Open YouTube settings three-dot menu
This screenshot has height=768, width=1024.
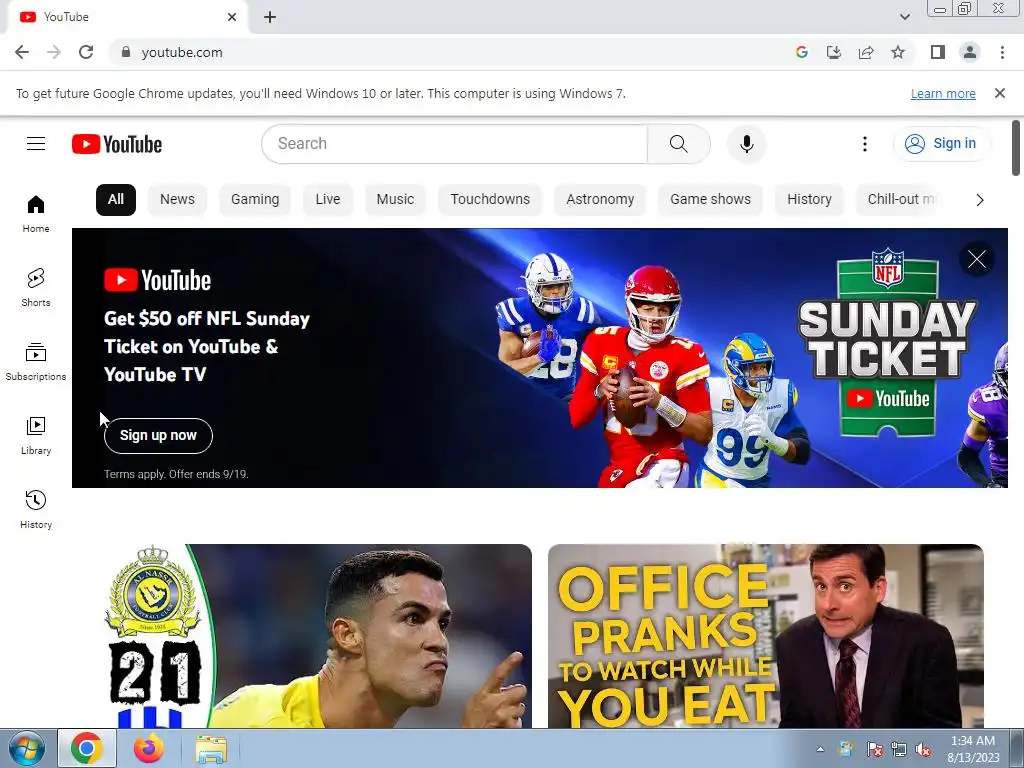pos(865,144)
